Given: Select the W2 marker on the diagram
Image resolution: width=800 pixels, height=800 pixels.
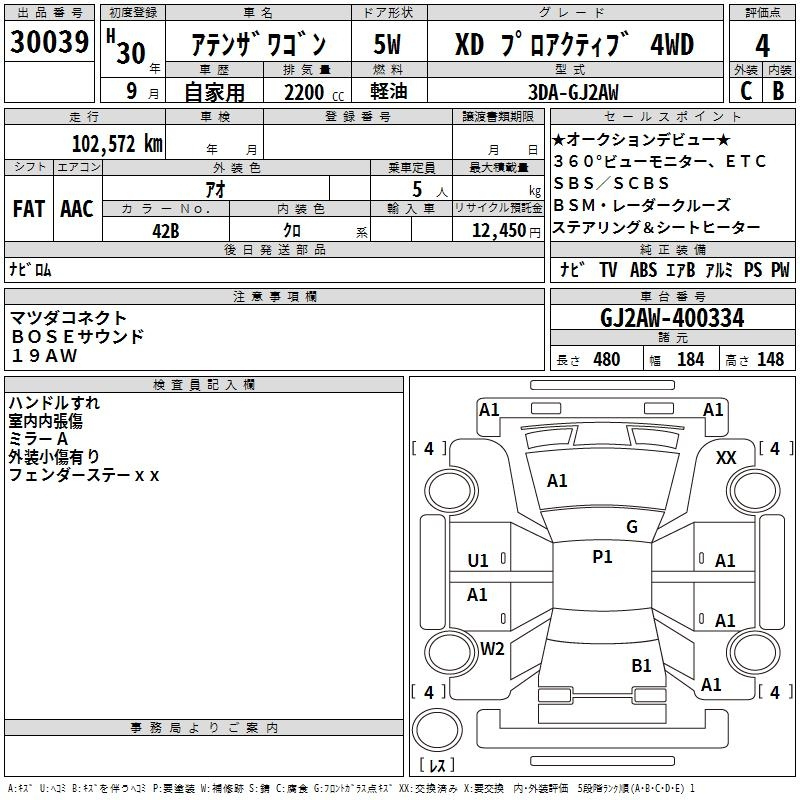Looking at the screenshot, I should (492, 648).
